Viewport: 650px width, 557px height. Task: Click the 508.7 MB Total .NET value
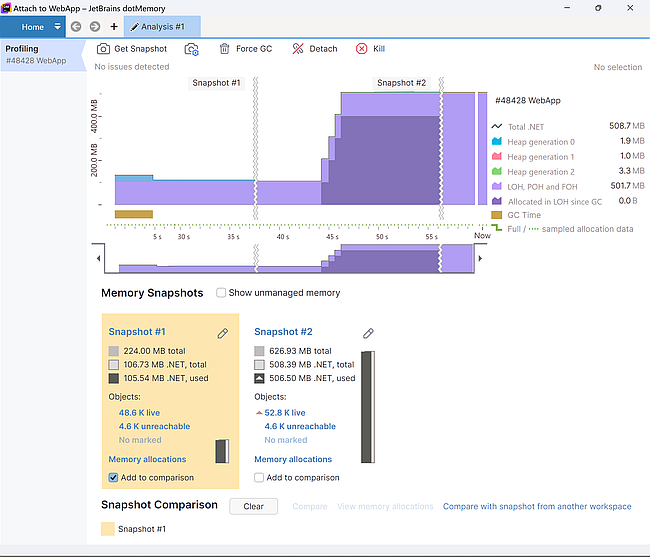tap(627, 126)
